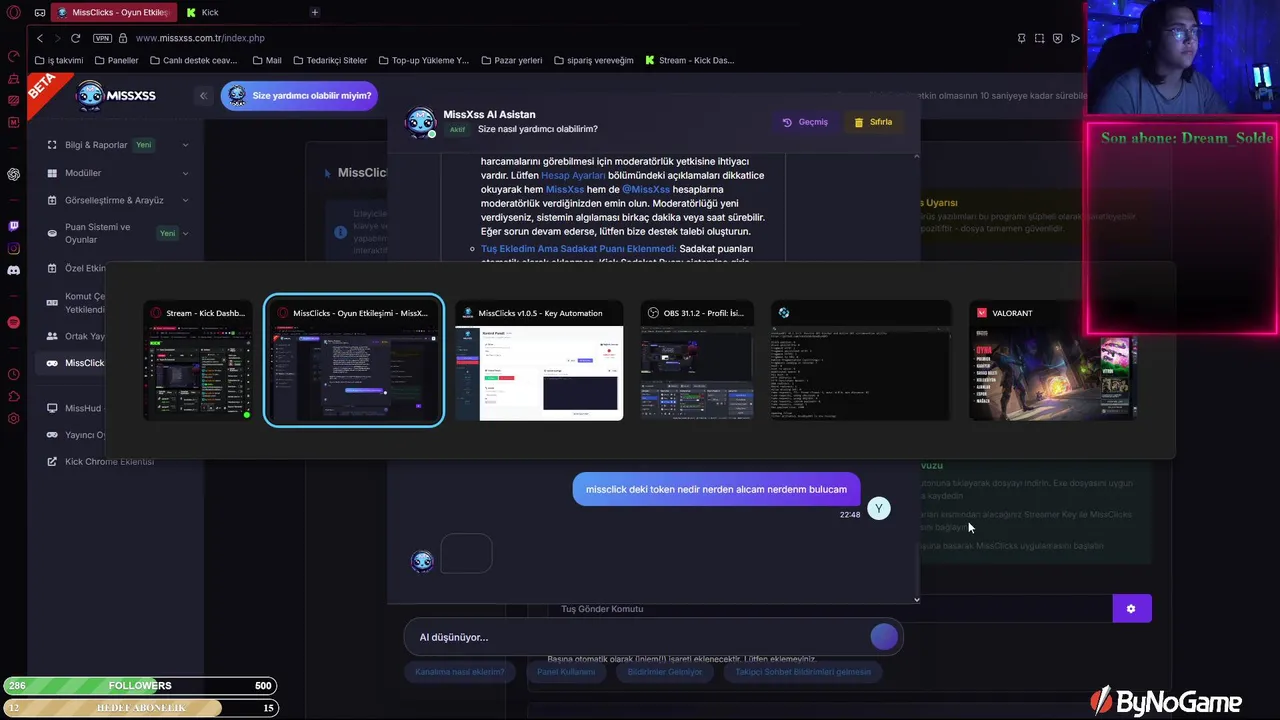1280x720 pixels.
Task: Click Takipçi Sohbet Bildirimleri gelmesin chip
Action: click(804, 672)
